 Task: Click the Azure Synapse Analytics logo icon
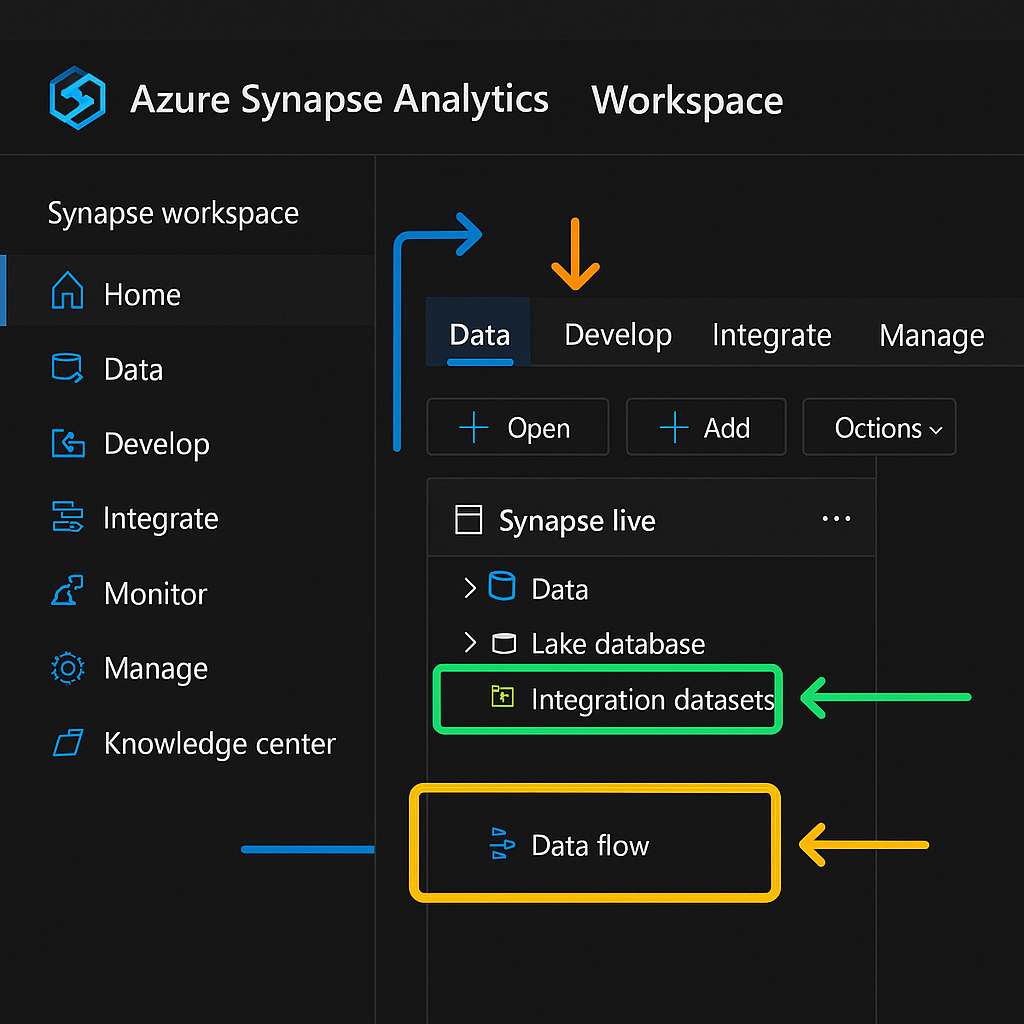[78, 98]
